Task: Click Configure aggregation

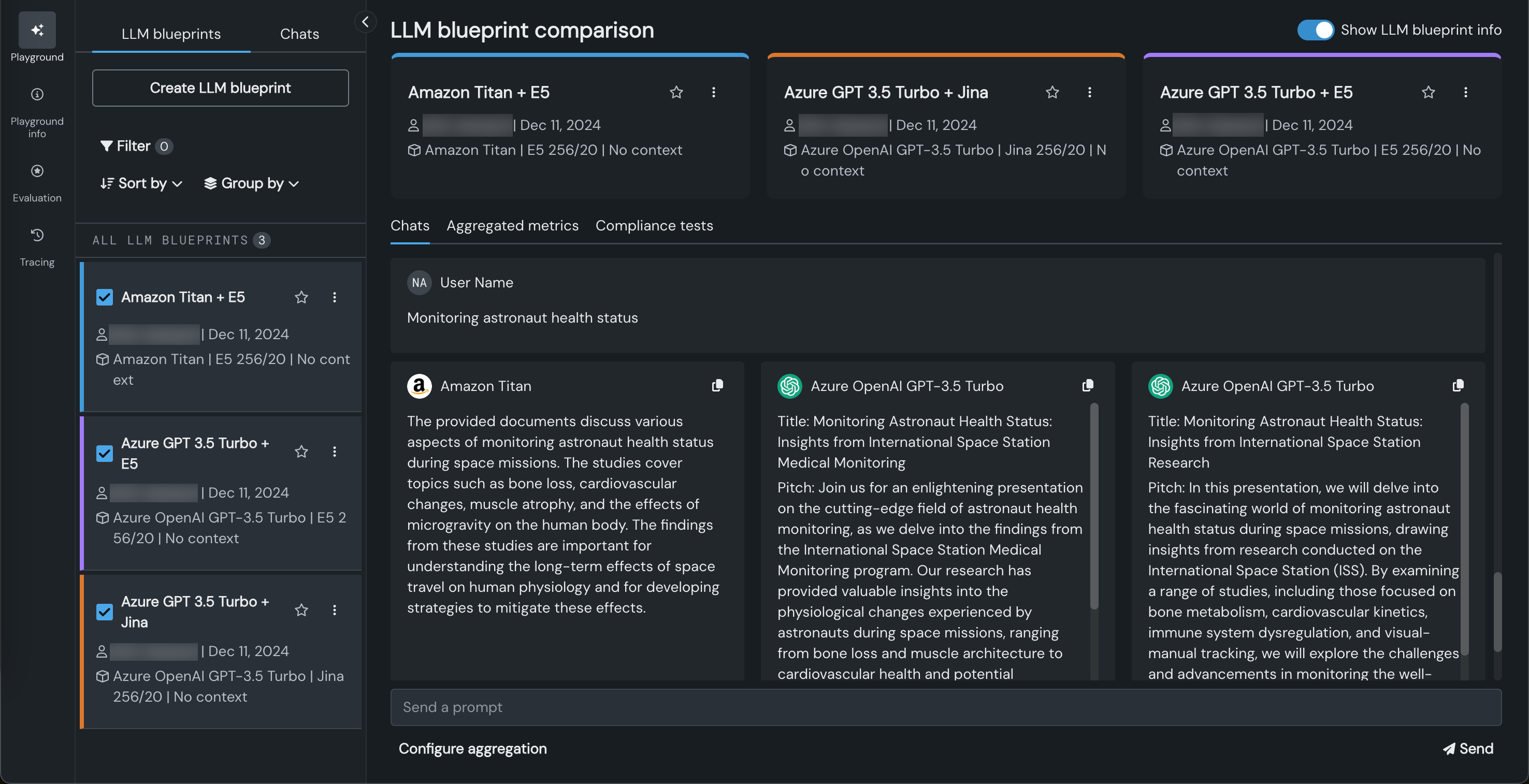Action: tap(472, 748)
